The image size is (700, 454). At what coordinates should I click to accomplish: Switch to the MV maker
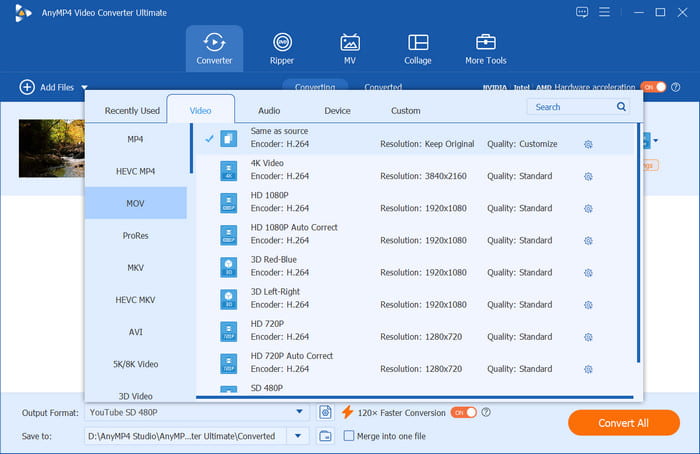pos(350,48)
